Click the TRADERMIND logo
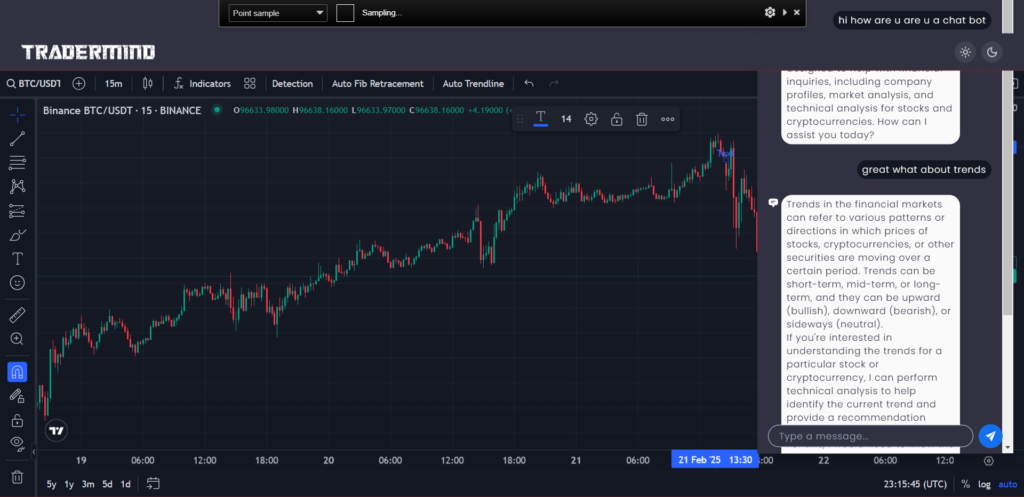The width and height of the screenshot is (1024, 497). (88, 52)
